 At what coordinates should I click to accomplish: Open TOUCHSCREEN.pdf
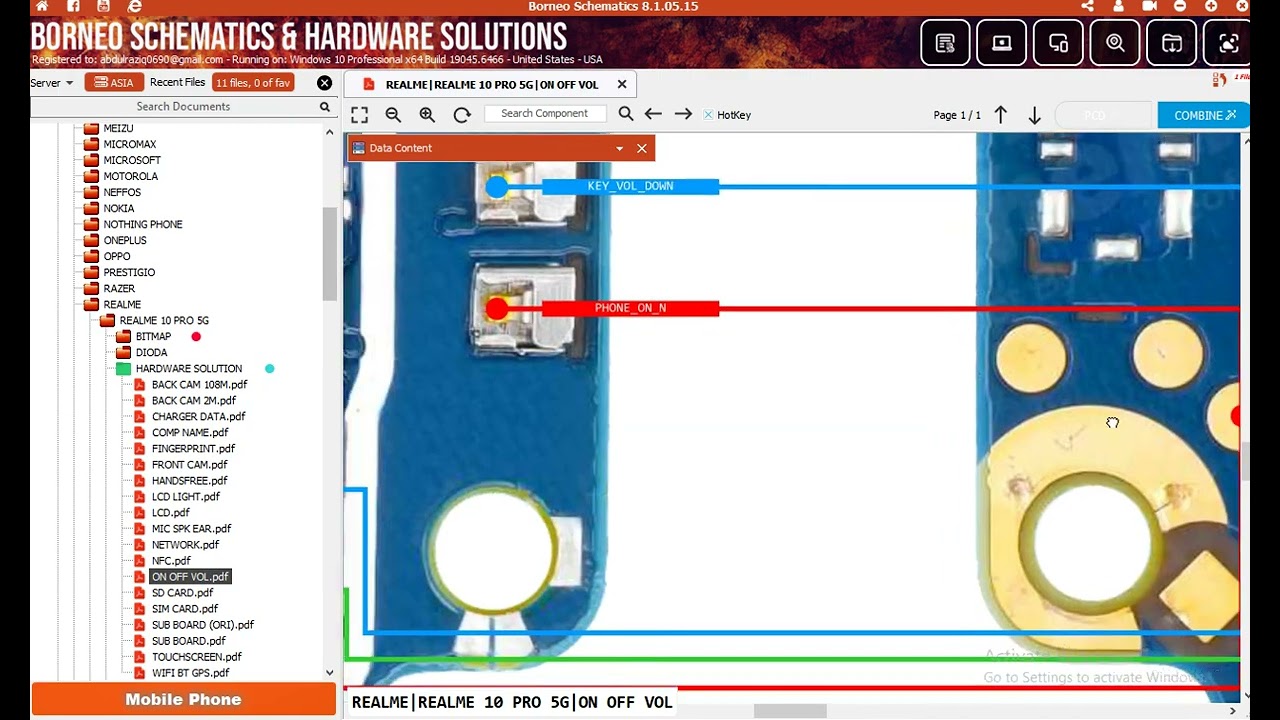[x=196, y=656]
